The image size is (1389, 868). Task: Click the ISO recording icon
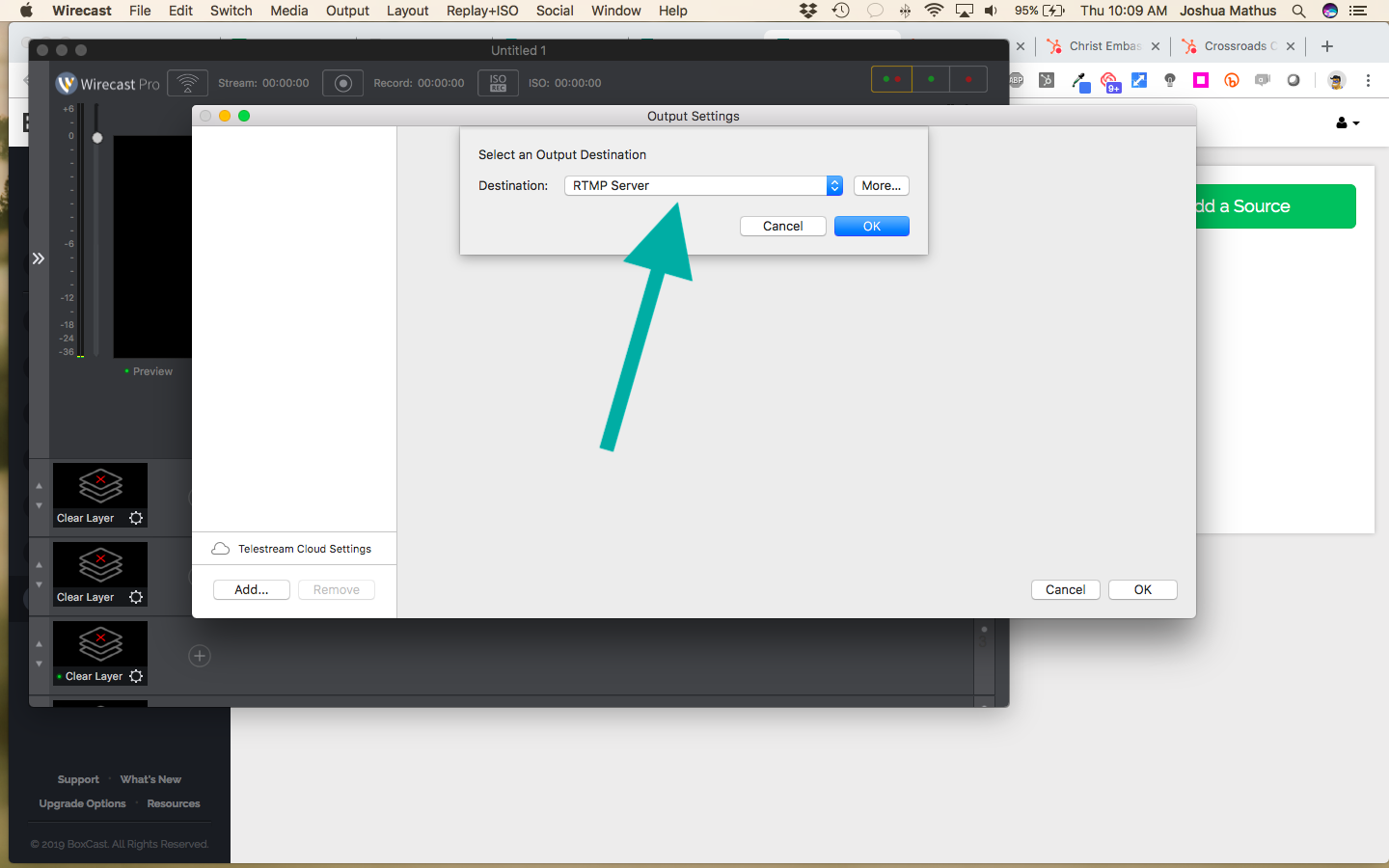click(x=498, y=83)
